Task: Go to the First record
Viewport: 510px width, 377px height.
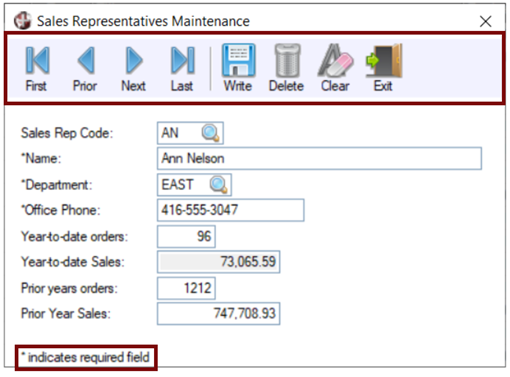Action: click(37, 69)
